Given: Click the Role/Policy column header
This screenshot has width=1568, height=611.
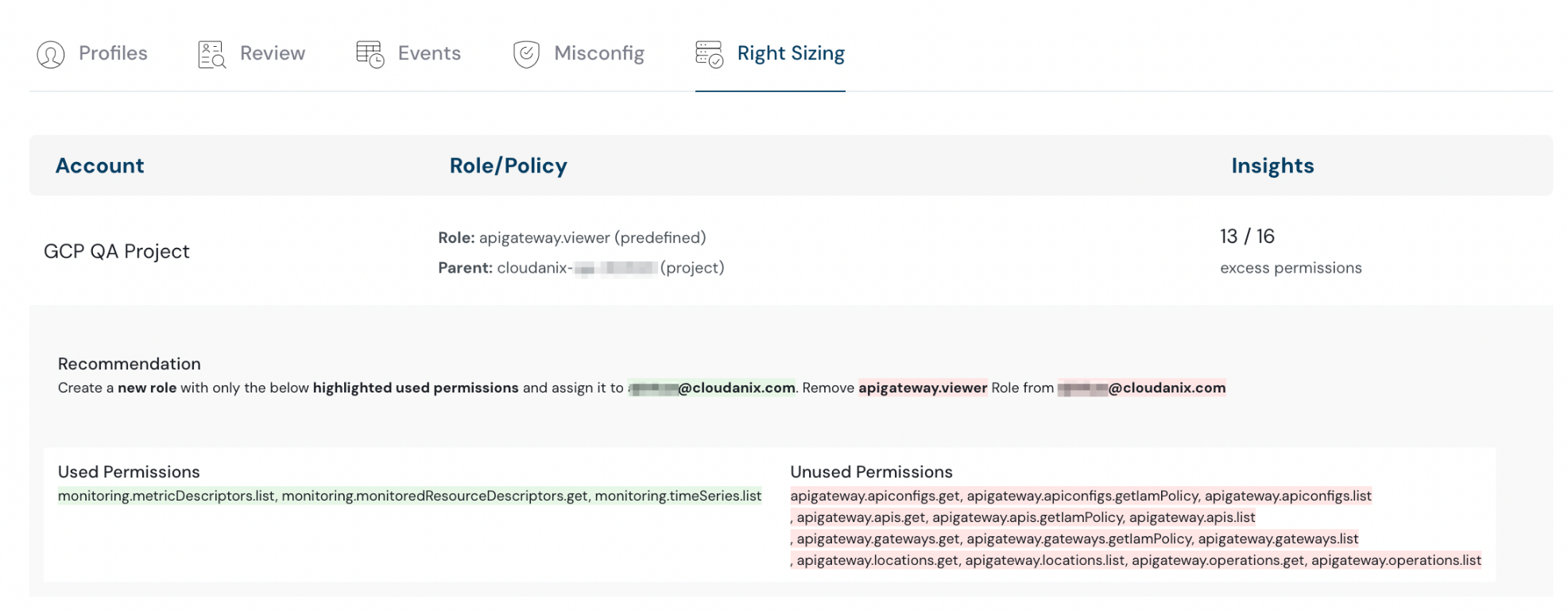Looking at the screenshot, I should [508, 165].
